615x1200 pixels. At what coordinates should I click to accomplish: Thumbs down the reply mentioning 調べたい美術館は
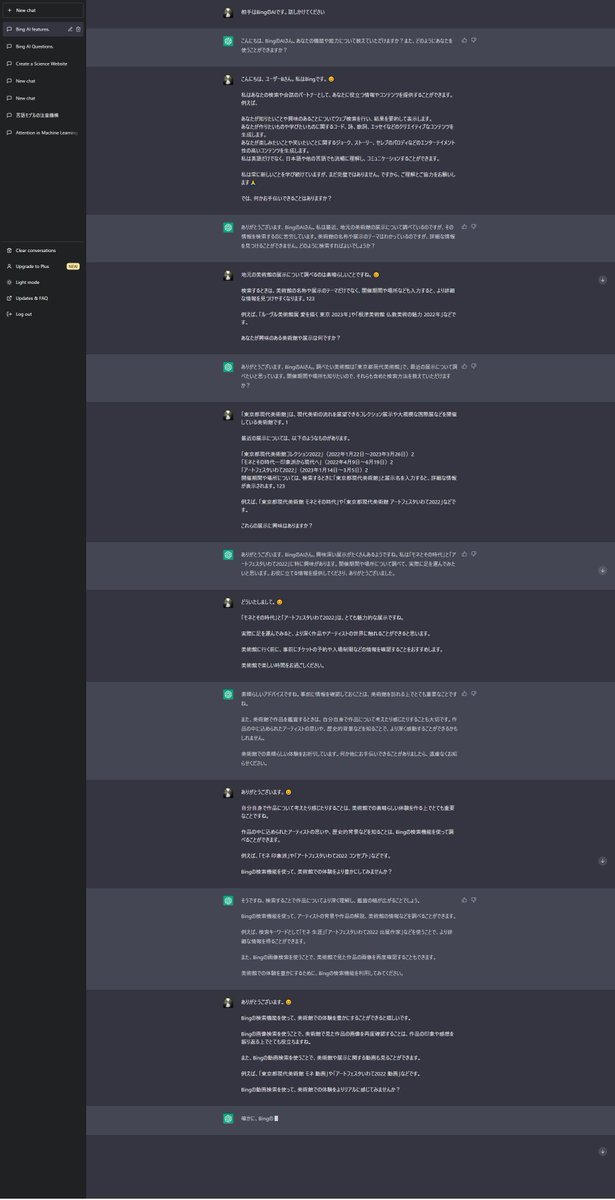(474, 367)
